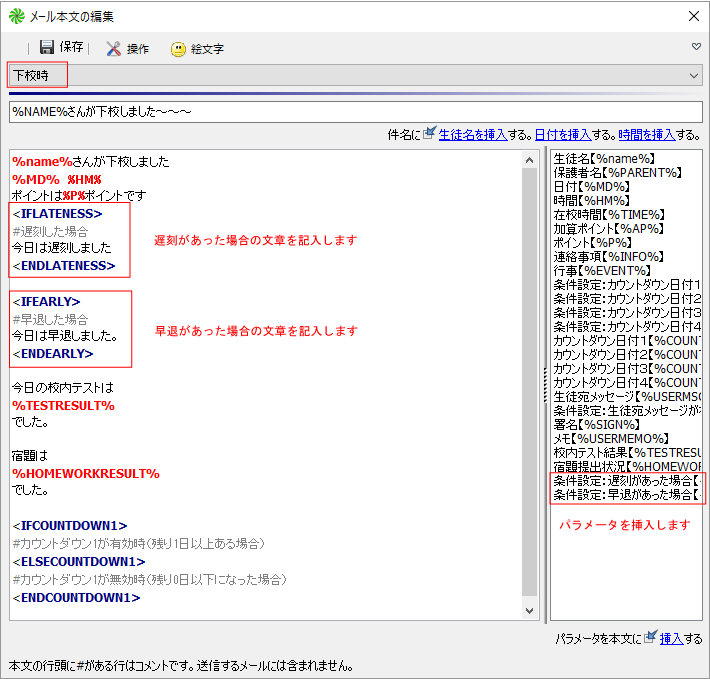
Task: Click %TESTRESULT% in the mail body
Action: pos(63,406)
